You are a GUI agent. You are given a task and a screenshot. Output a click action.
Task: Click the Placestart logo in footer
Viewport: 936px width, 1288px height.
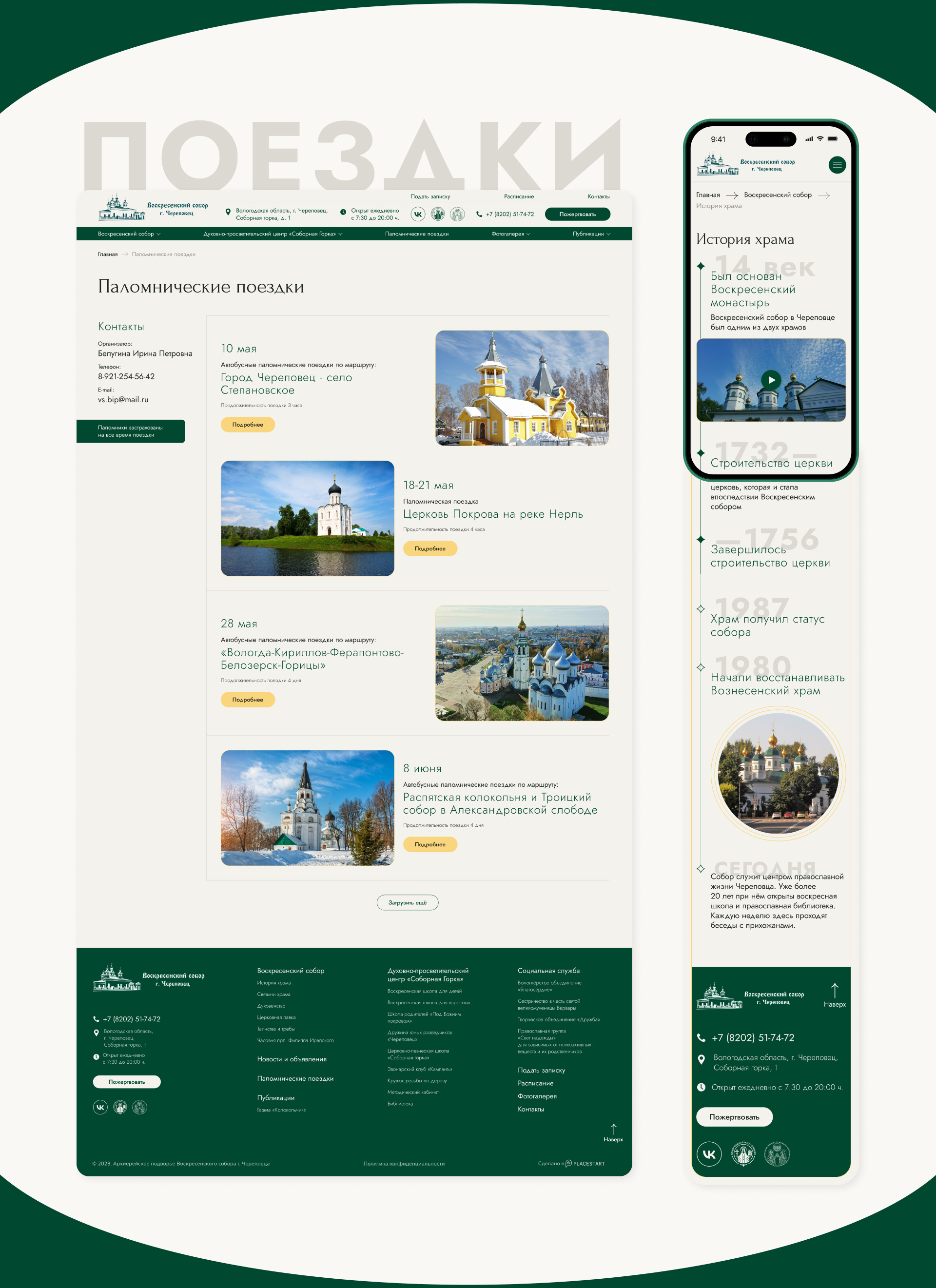point(585,1164)
